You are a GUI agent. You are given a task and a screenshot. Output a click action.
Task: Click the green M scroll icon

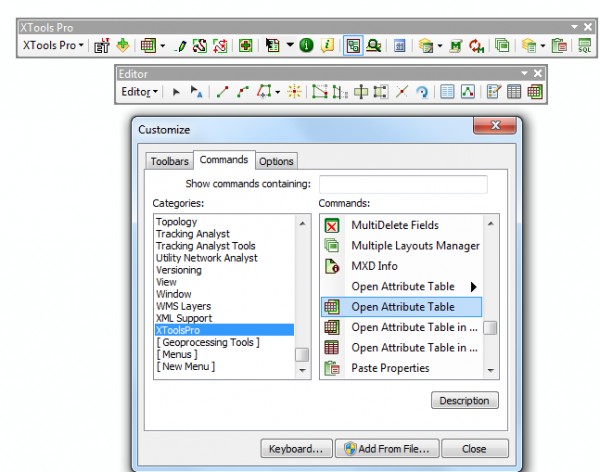(456, 46)
